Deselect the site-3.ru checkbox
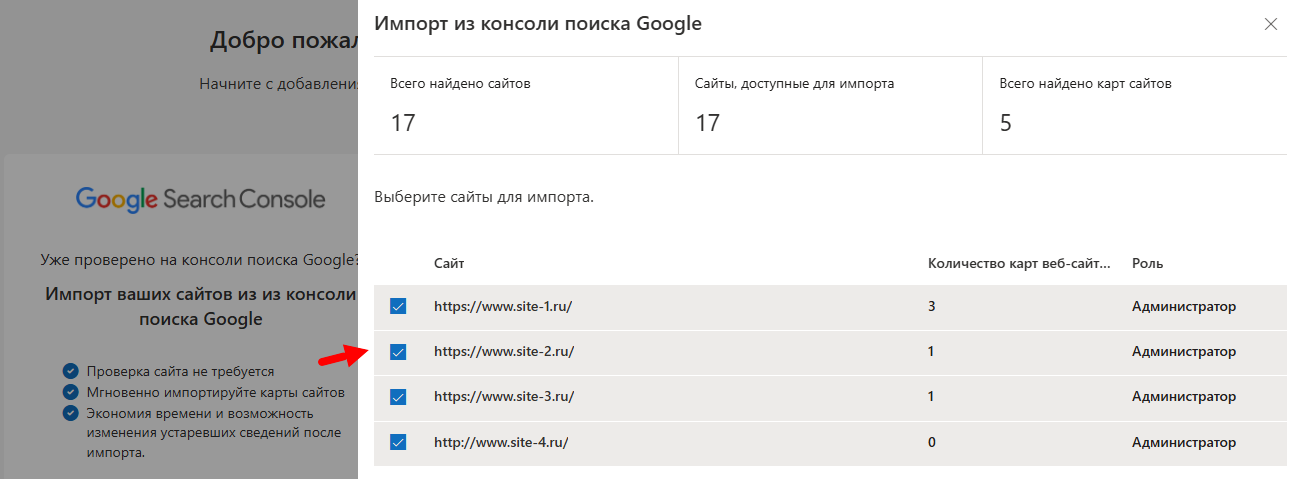Screen dimensions: 1295x479 [398, 397]
